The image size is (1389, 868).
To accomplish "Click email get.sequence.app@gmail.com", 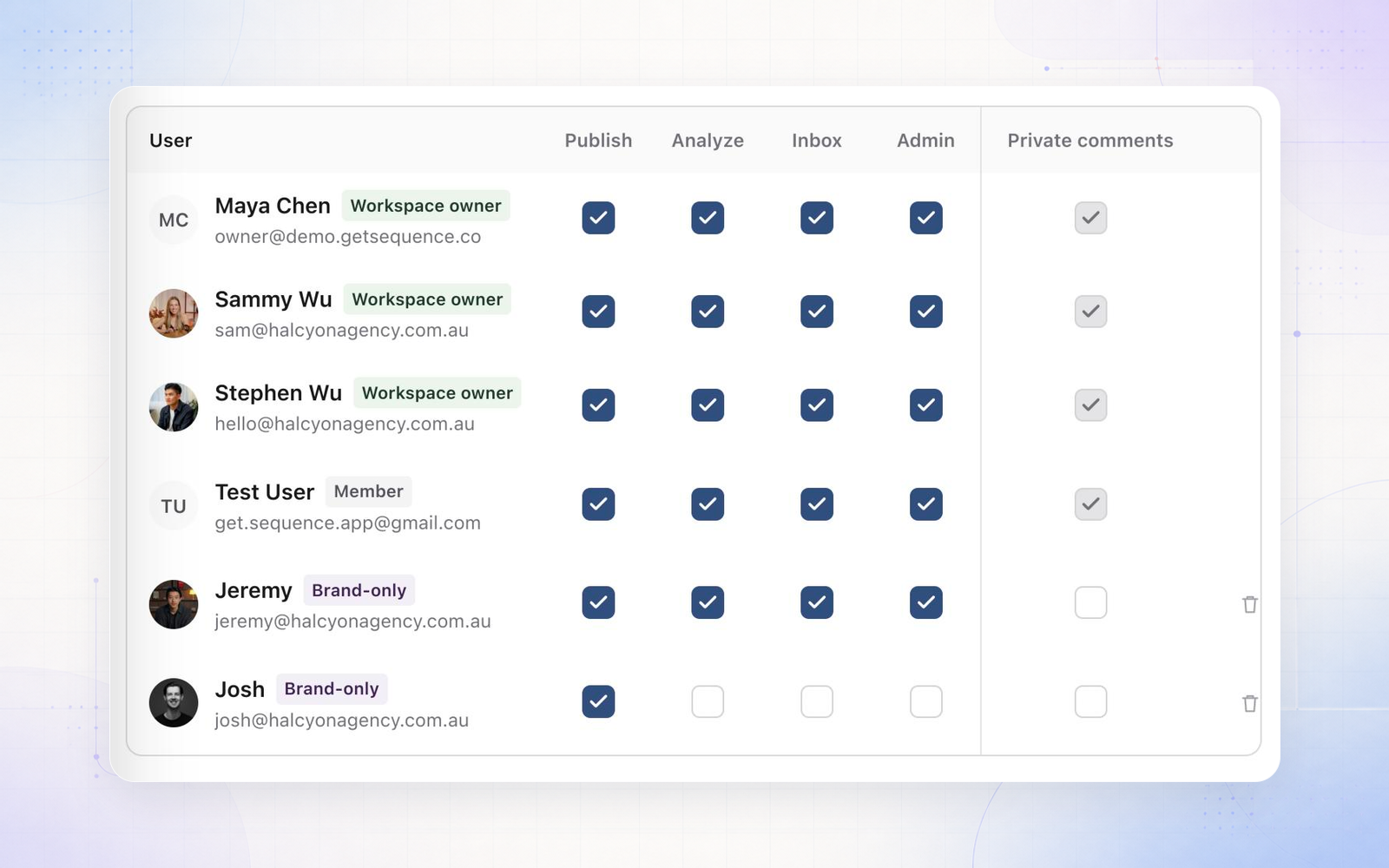I will [x=347, y=523].
